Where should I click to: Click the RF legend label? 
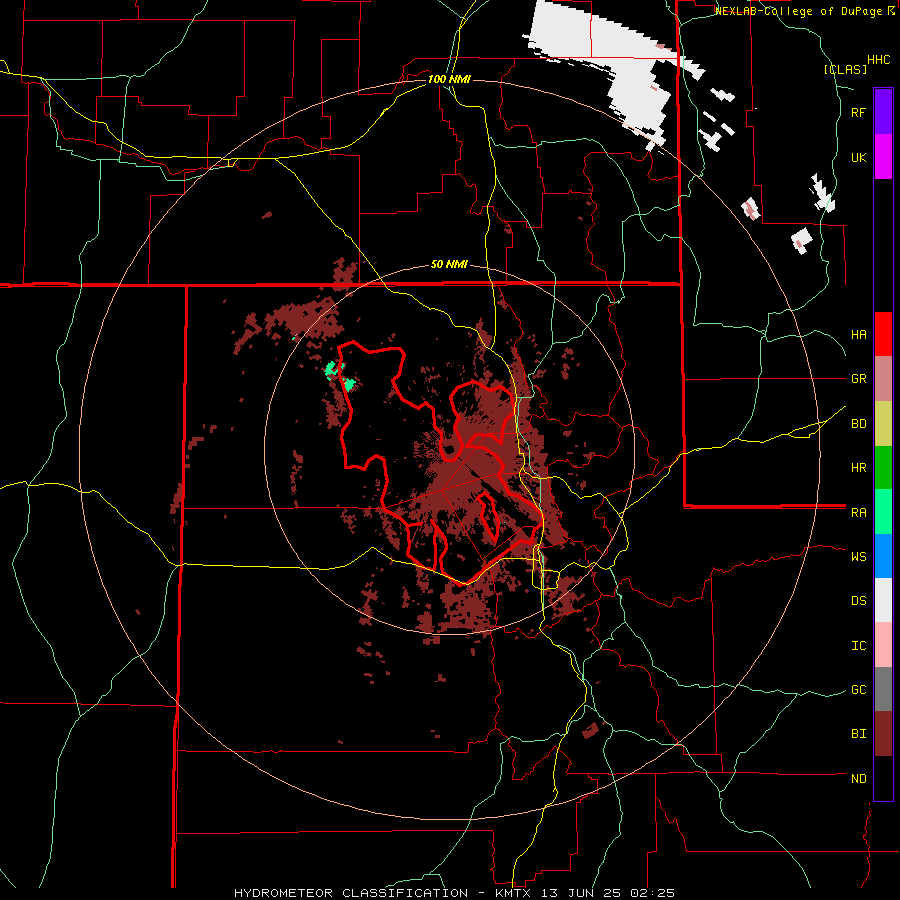tap(858, 113)
